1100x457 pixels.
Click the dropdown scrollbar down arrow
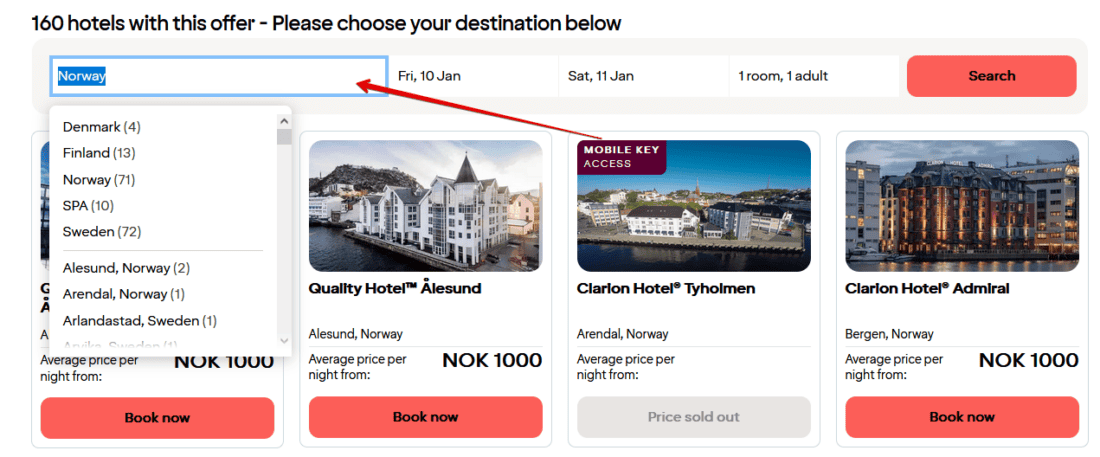coord(284,342)
